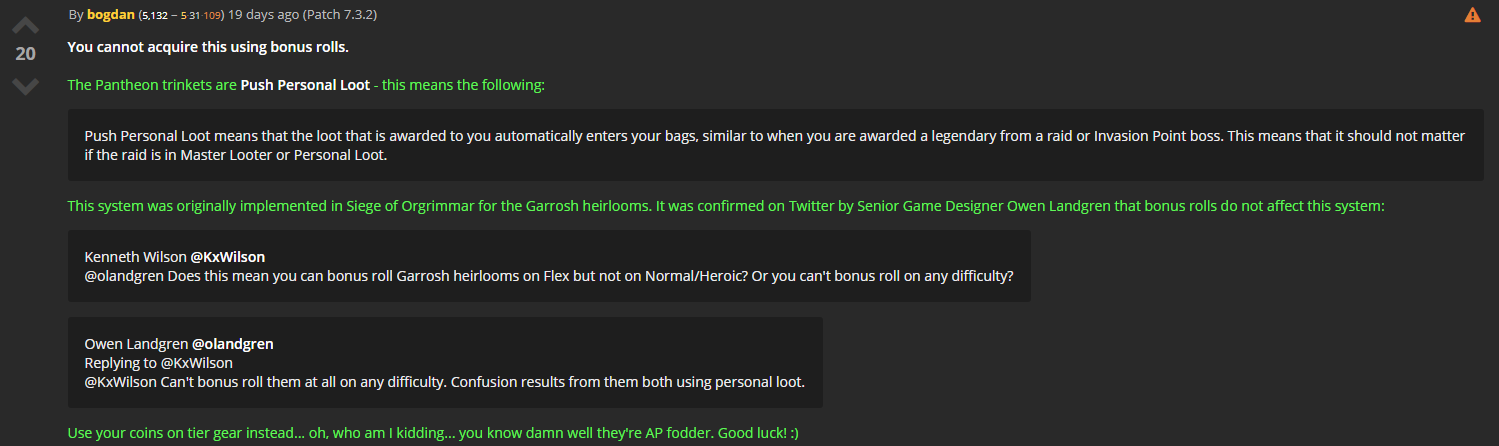Click the 5·31·109 achievement counts
The width and height of the screenshot is (1499, 446).
coord(201,16)
